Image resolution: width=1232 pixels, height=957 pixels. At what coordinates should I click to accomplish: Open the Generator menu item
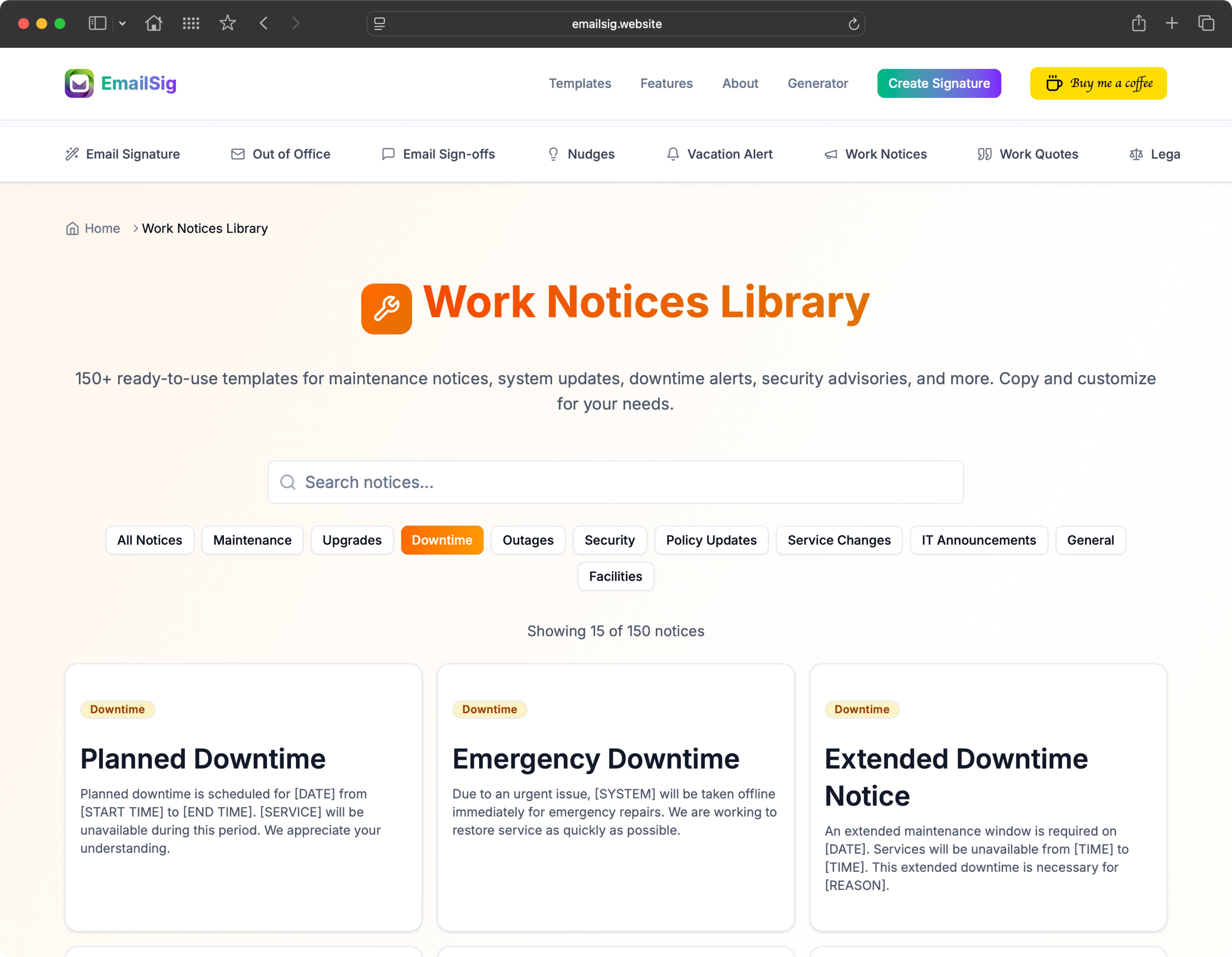818,83
